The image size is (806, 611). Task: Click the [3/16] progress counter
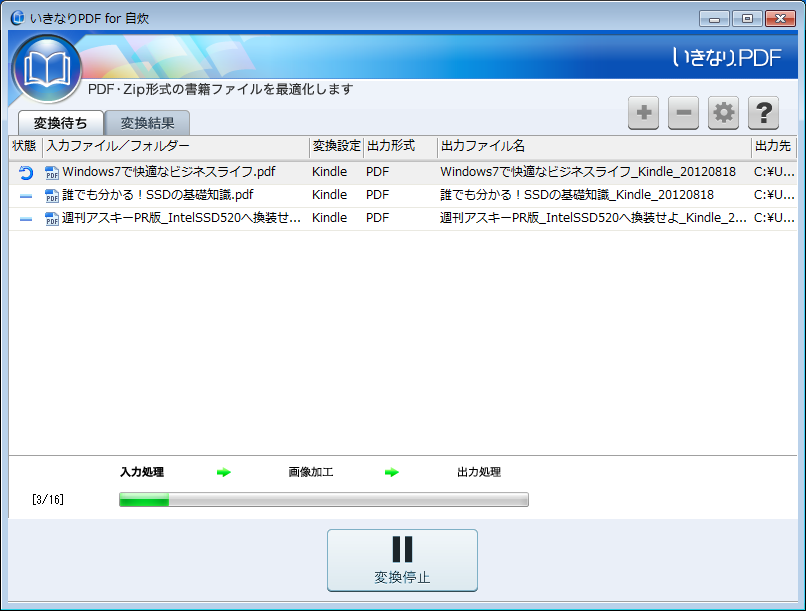(48, 499)
